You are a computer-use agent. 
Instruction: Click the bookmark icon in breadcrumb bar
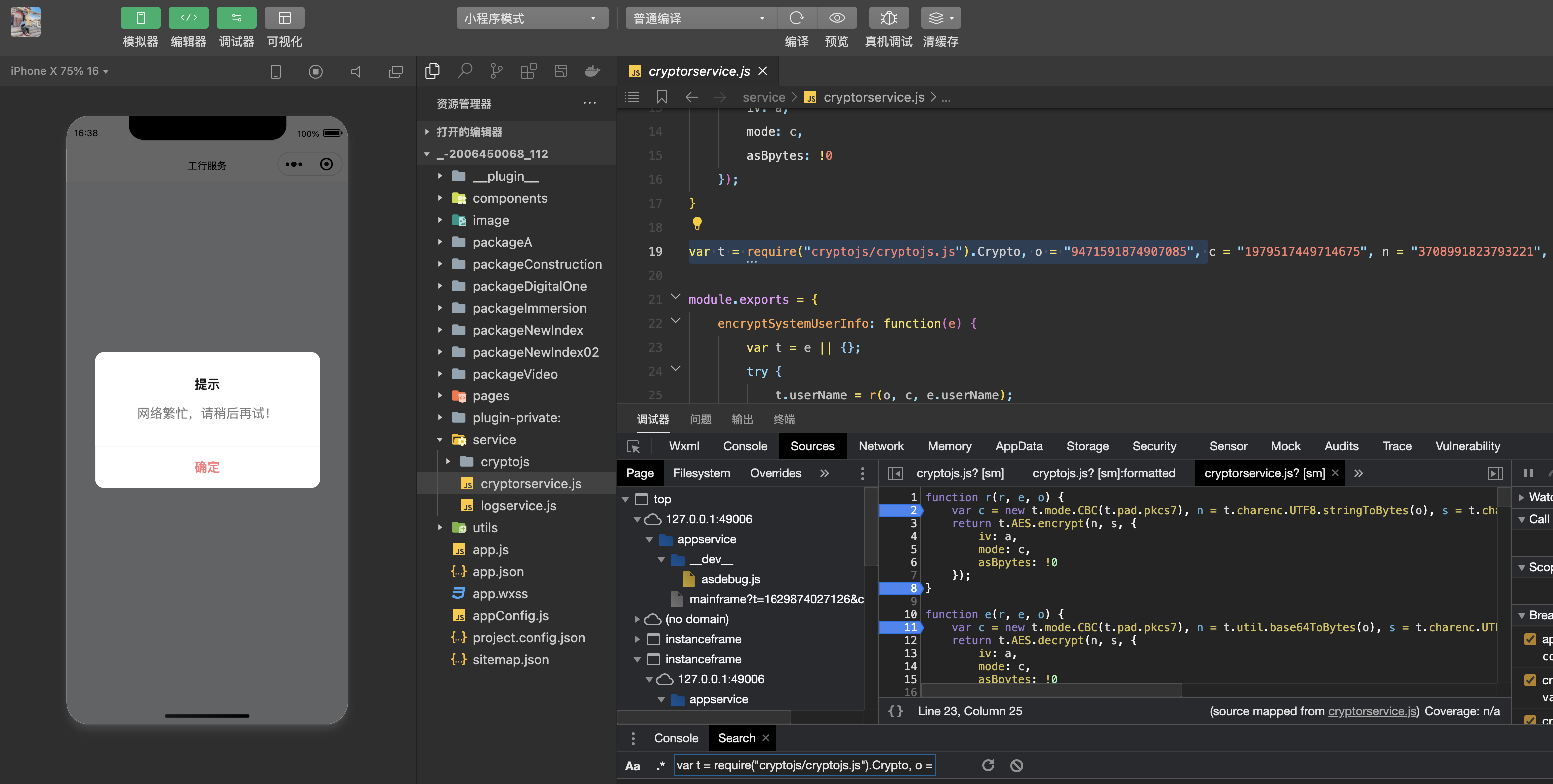click(661, 97)
